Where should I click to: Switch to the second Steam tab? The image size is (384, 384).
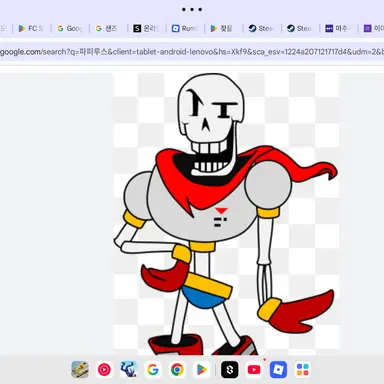point(300,29)
